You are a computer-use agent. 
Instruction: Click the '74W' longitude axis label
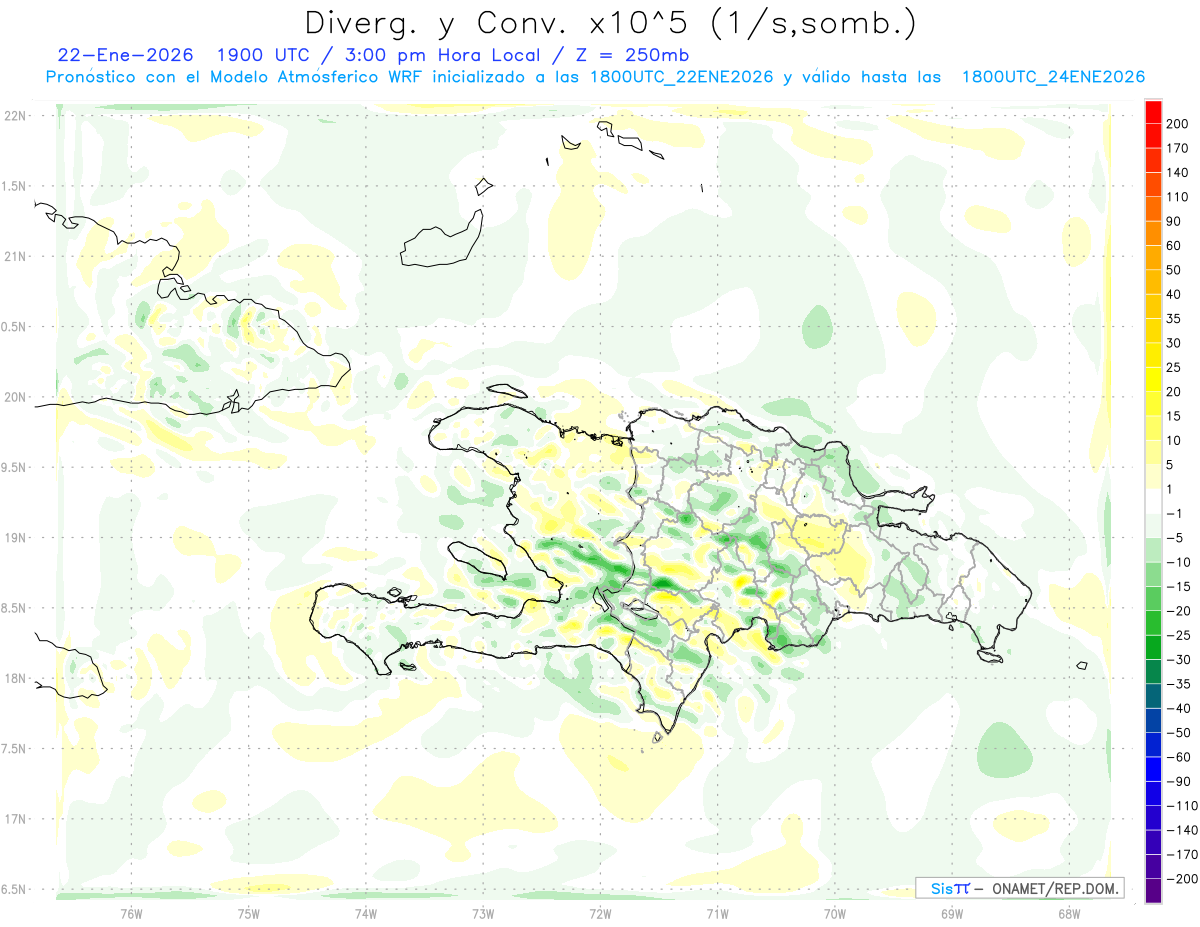(x=365, y=913)
